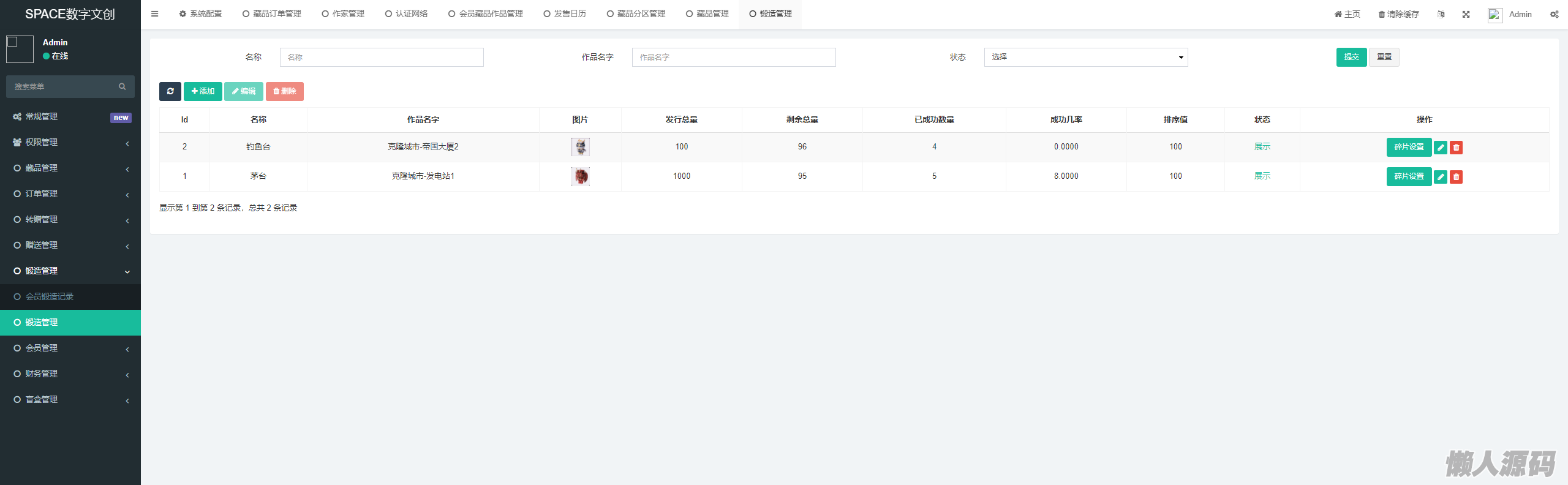This screenshot has height=485, width=1568.
Task: Click the 成功几率 value 8.0000
Action: click(x=1066, y=176)
